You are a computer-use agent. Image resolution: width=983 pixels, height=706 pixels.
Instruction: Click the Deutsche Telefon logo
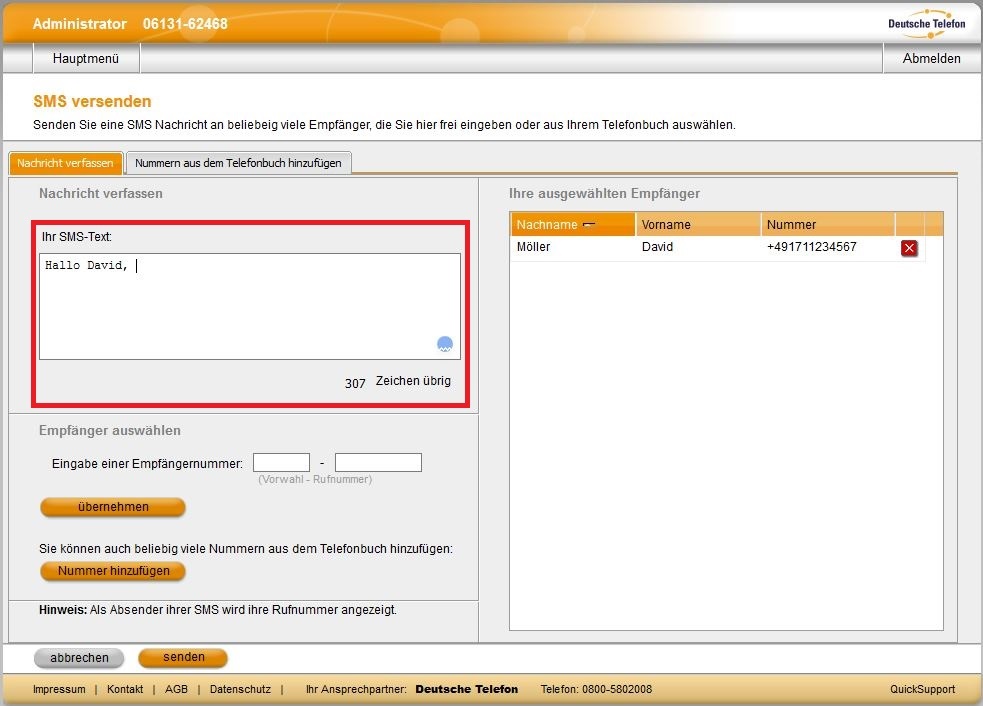926,22
